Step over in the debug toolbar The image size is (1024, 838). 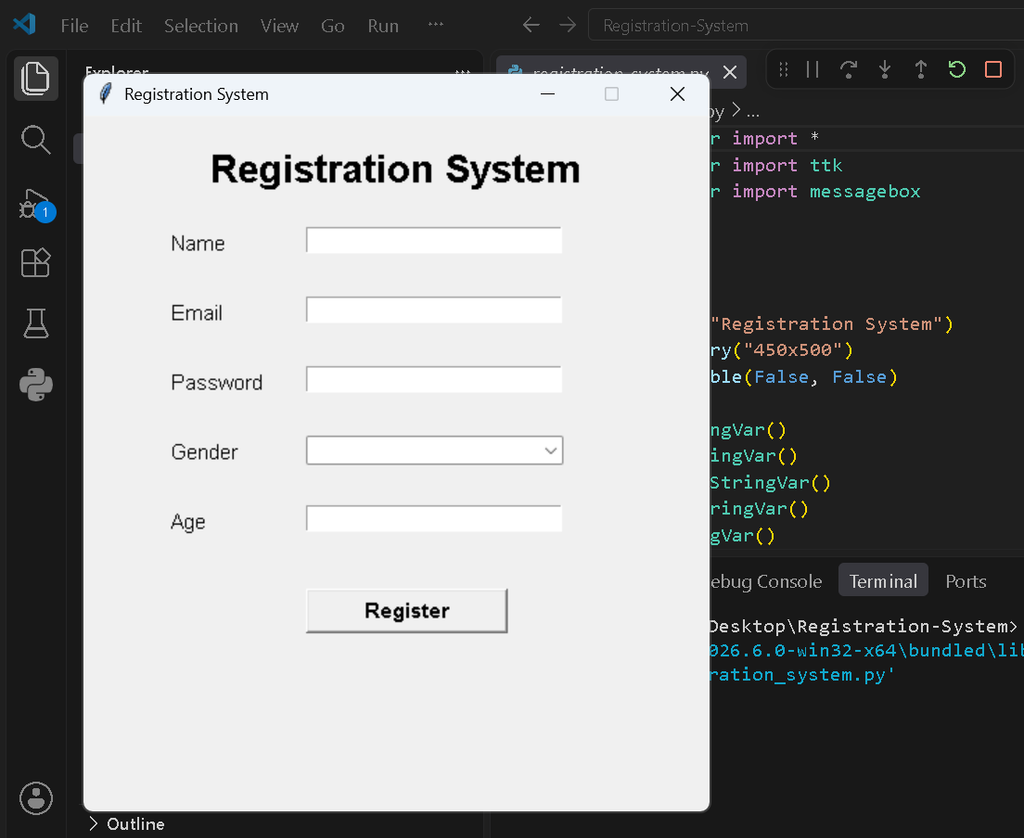848,69
